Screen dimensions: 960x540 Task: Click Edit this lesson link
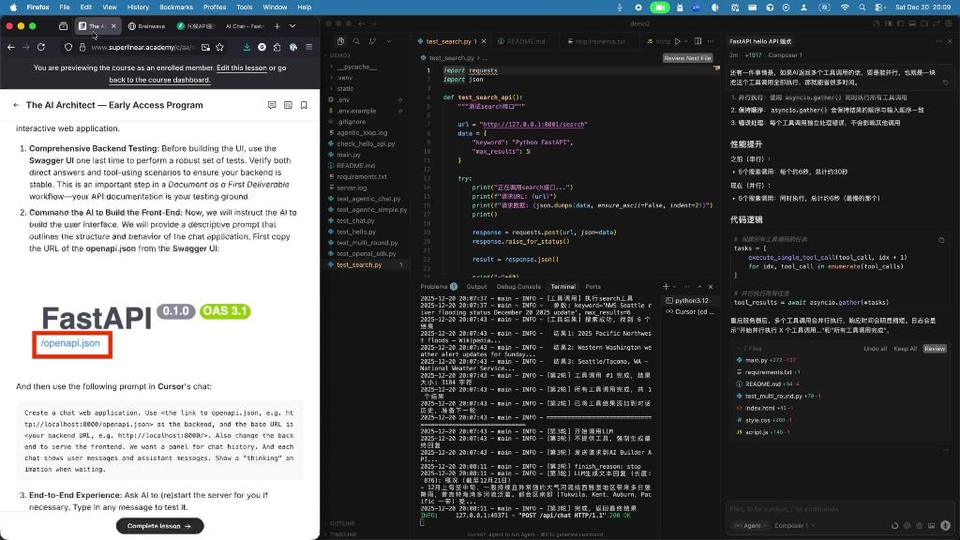point(241,68)
